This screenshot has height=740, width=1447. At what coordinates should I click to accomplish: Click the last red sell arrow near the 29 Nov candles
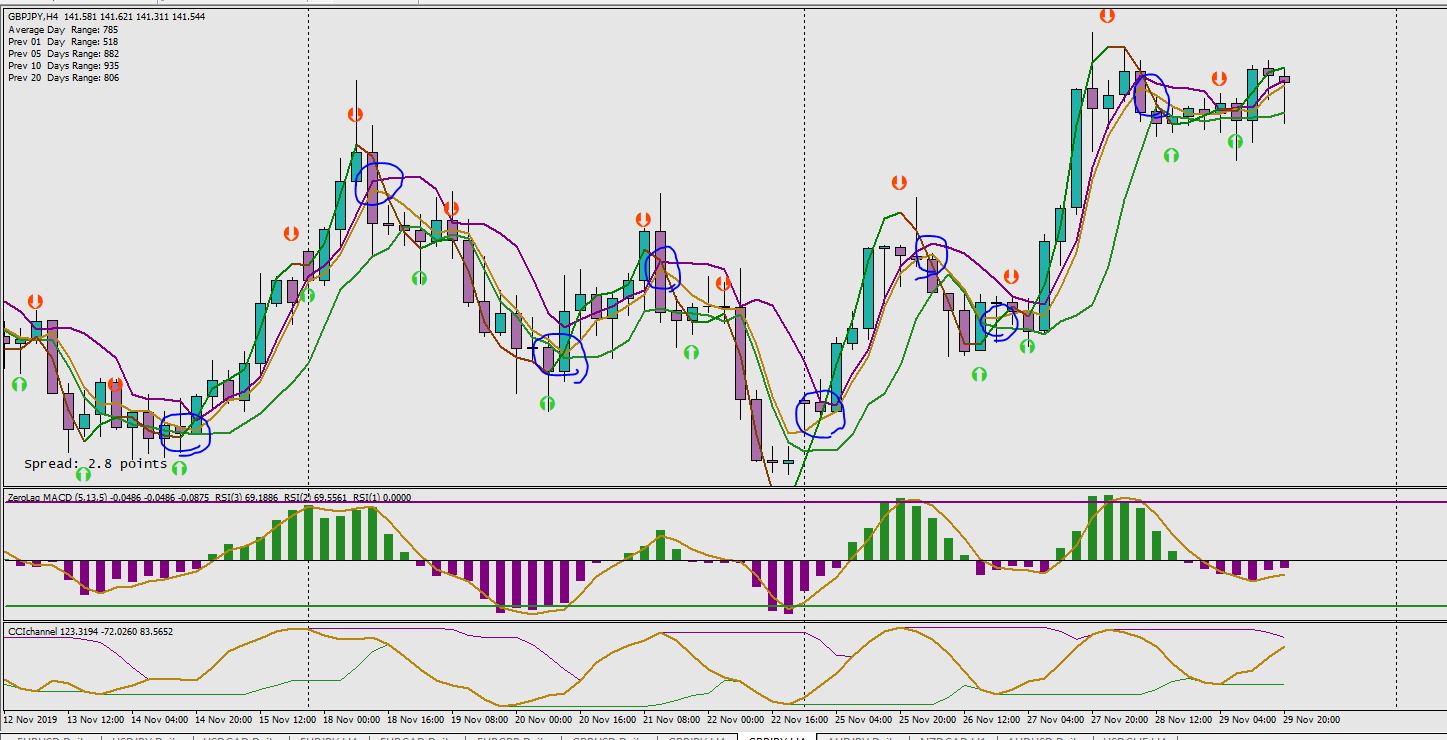pyautogui.click(x=1219, y=79)
